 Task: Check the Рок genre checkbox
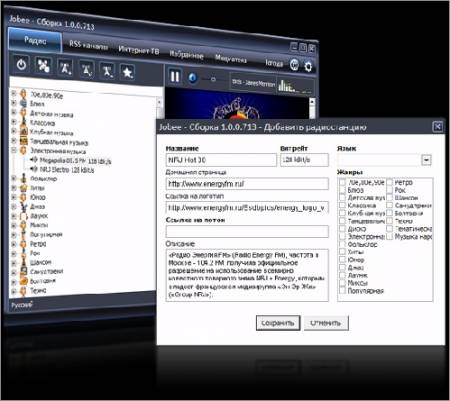pos(389,190)
